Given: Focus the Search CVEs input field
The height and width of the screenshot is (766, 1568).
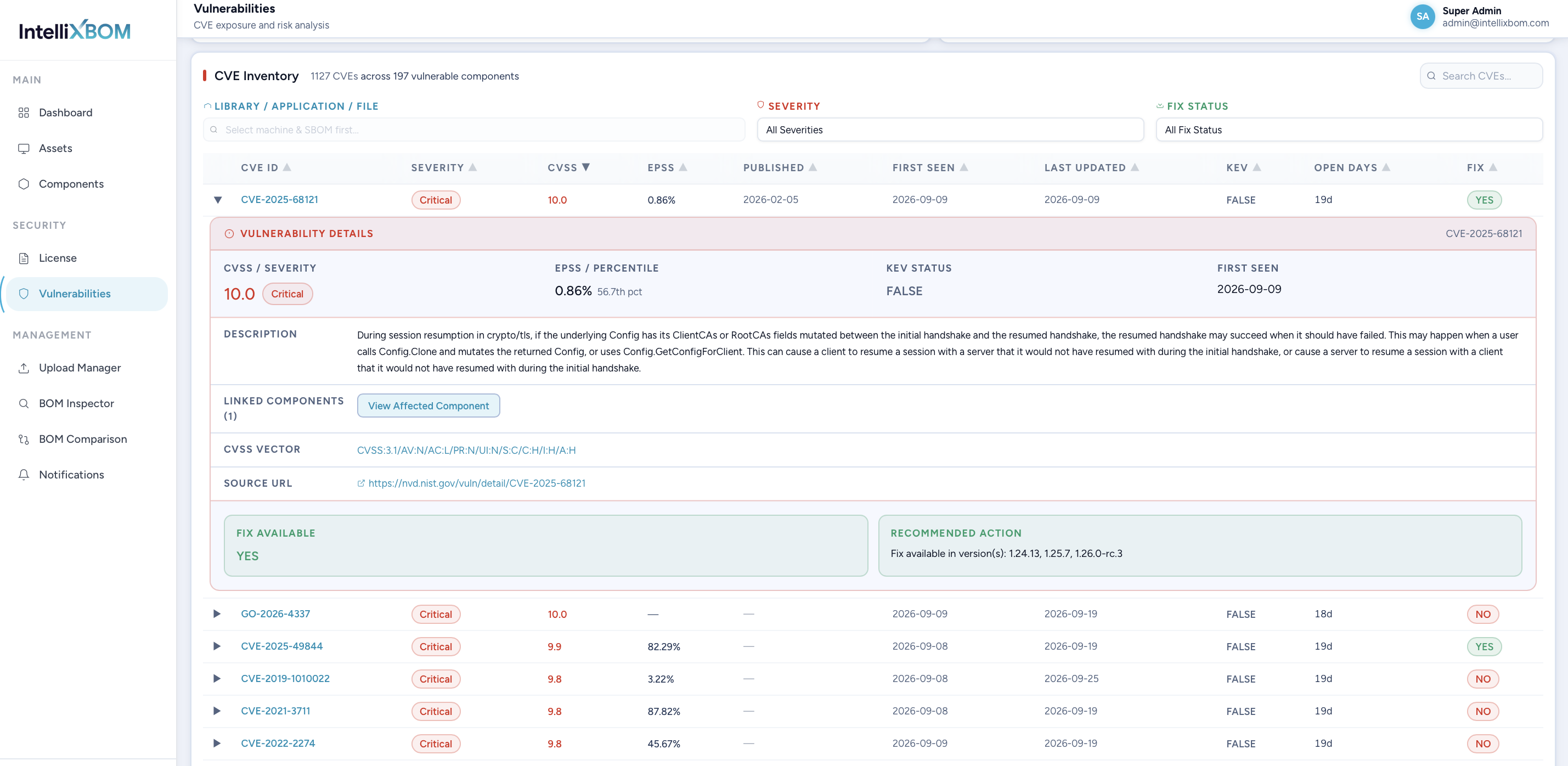Looking at the screenshot, I should pyautogui.click(x=1481, y=76).
